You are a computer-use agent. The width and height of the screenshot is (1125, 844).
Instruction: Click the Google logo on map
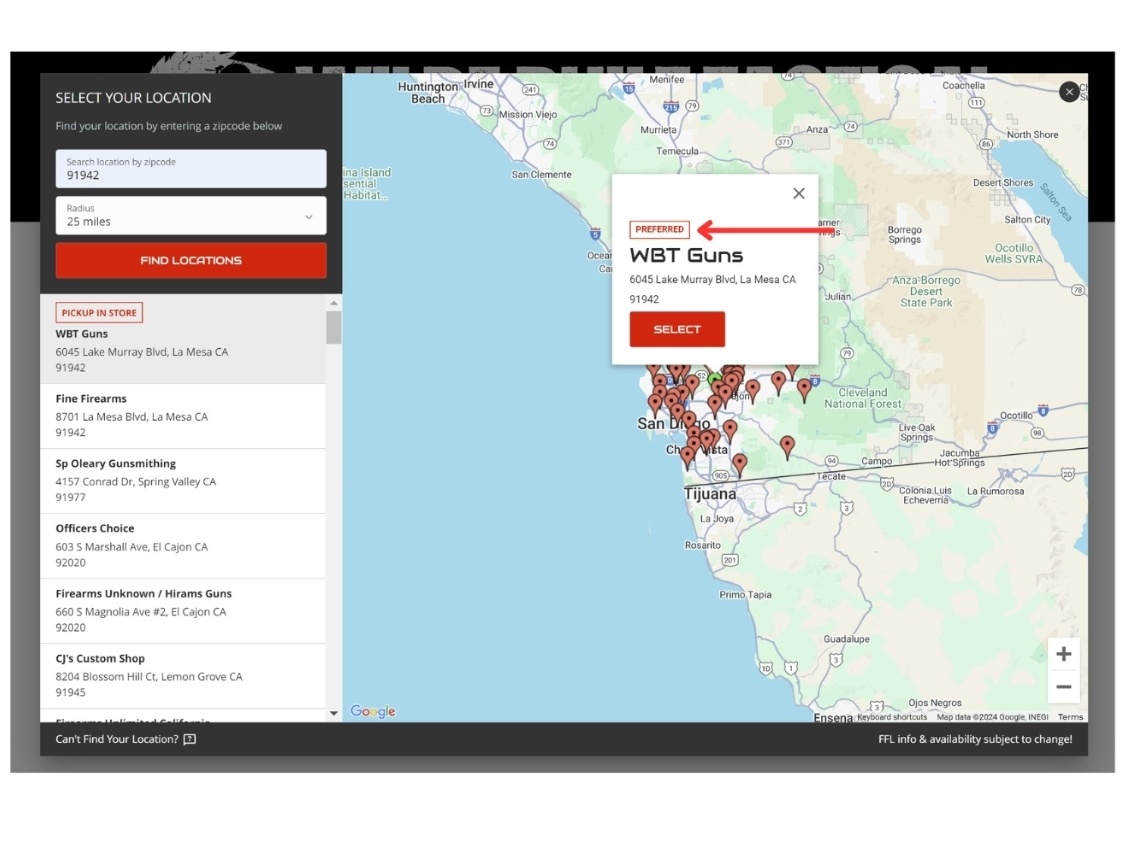click(x=372, y=711)
